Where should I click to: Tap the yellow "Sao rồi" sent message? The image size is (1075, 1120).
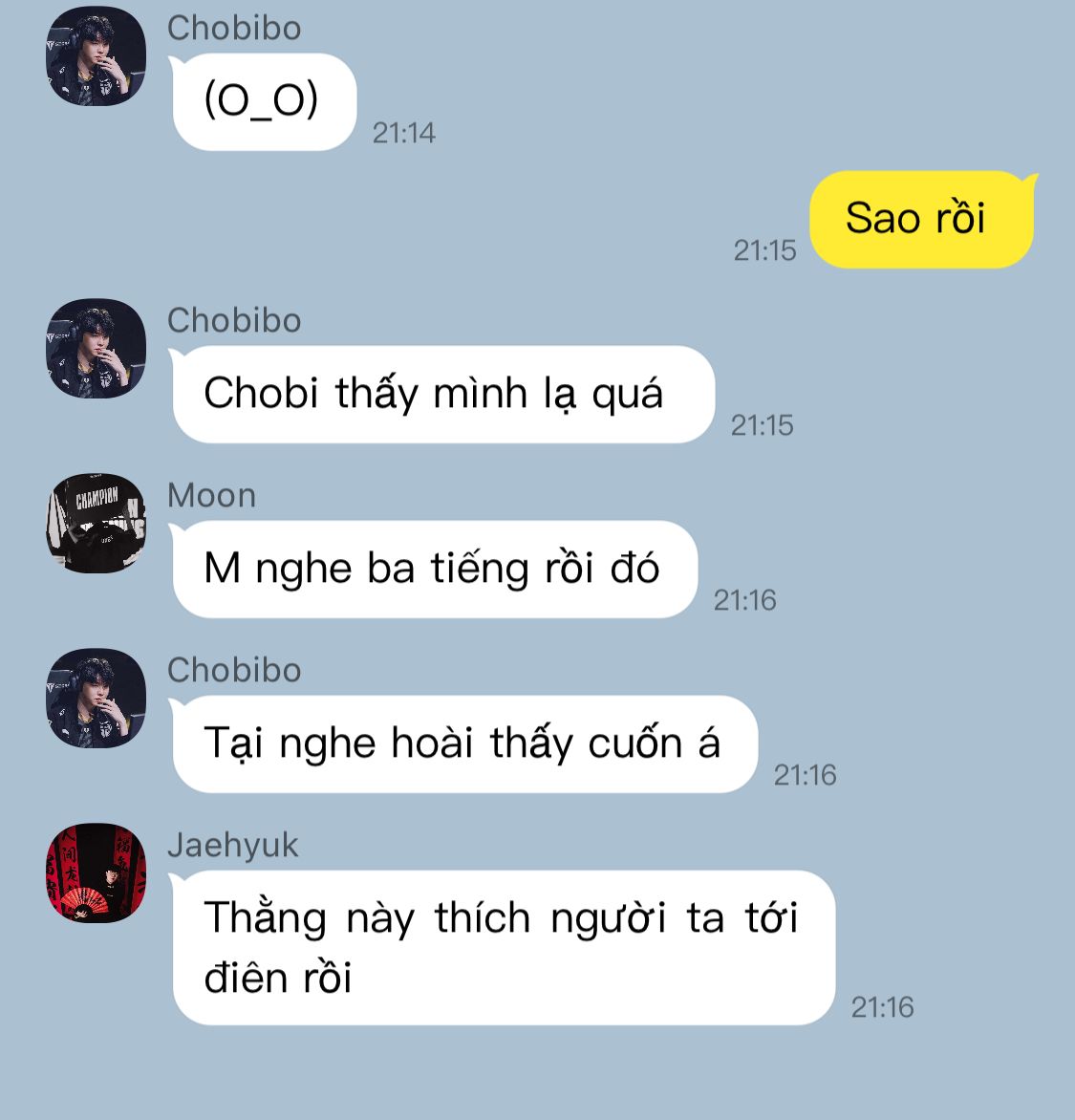pyautogui.click(x=922, y=219)
